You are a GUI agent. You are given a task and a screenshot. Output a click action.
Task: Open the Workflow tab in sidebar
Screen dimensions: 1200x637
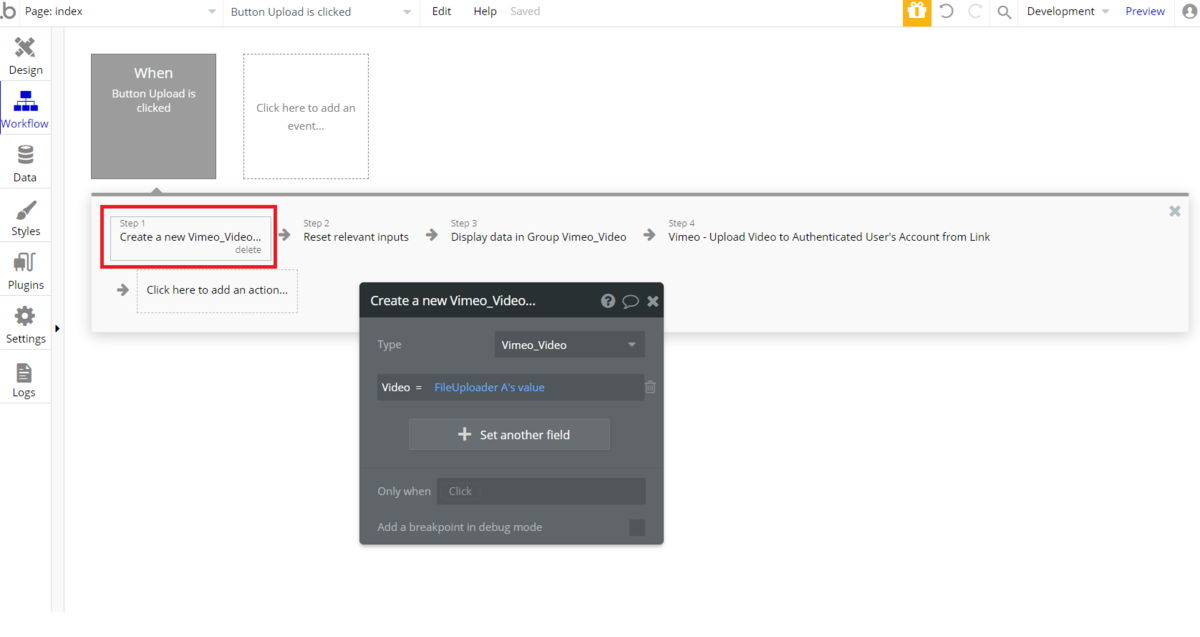point(25,109)
